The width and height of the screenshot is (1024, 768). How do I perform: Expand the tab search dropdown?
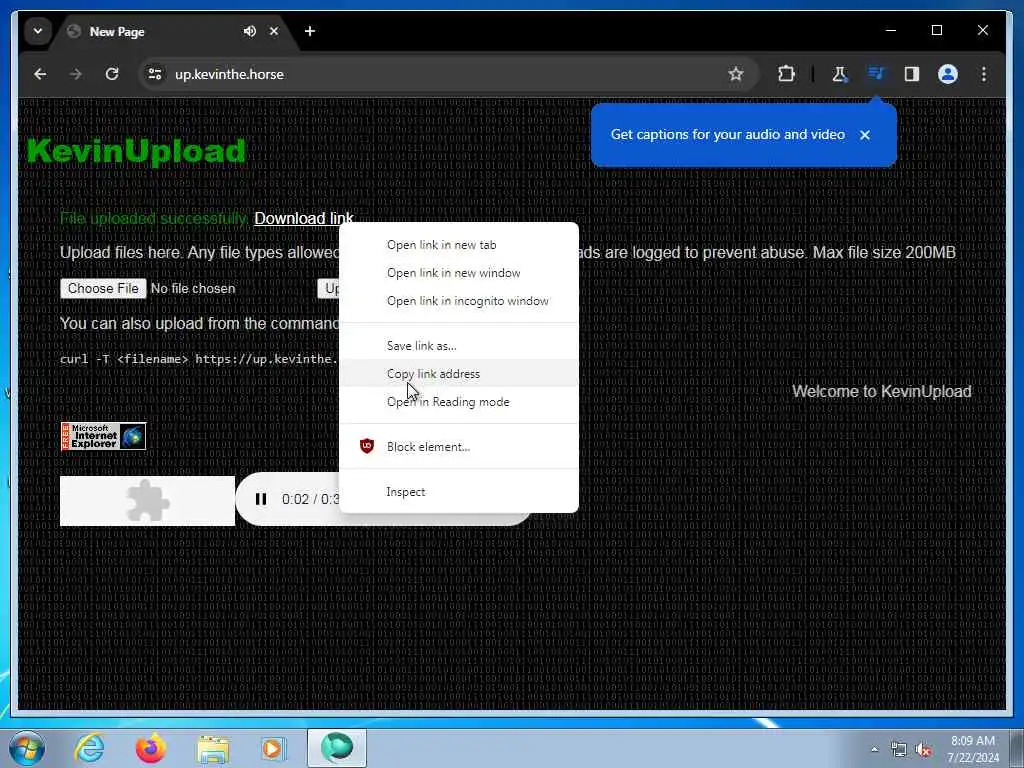point(38,31)
